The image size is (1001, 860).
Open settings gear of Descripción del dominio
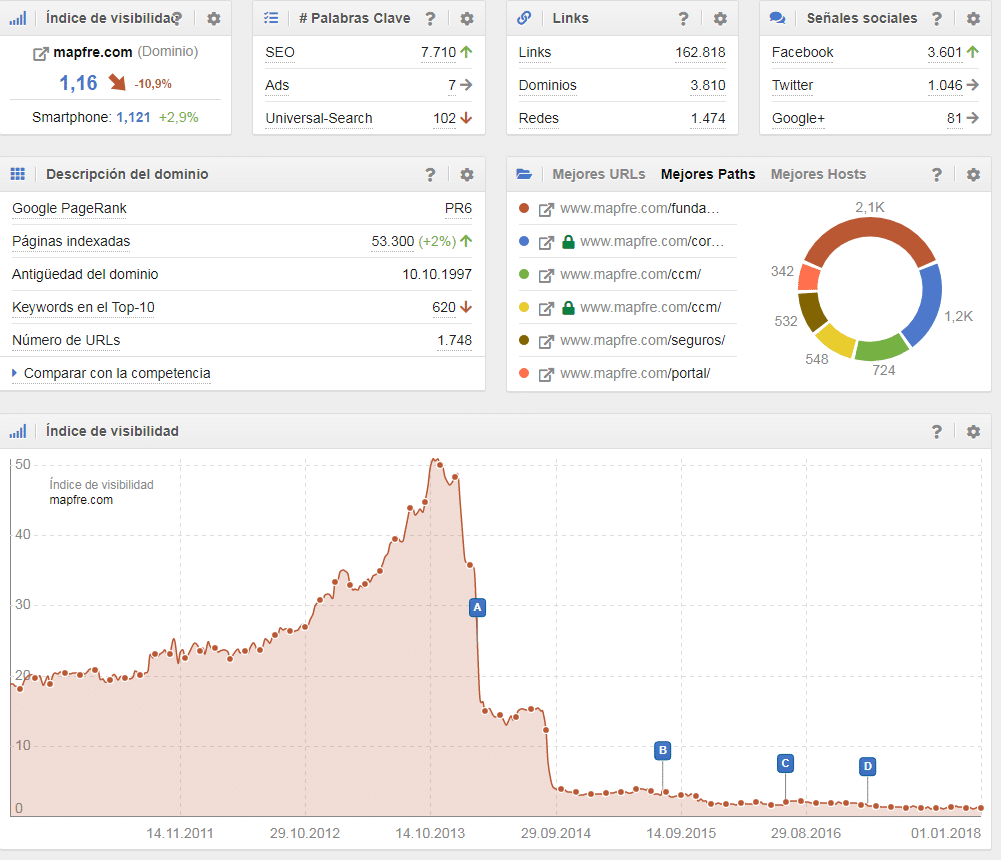click(467, 174)
